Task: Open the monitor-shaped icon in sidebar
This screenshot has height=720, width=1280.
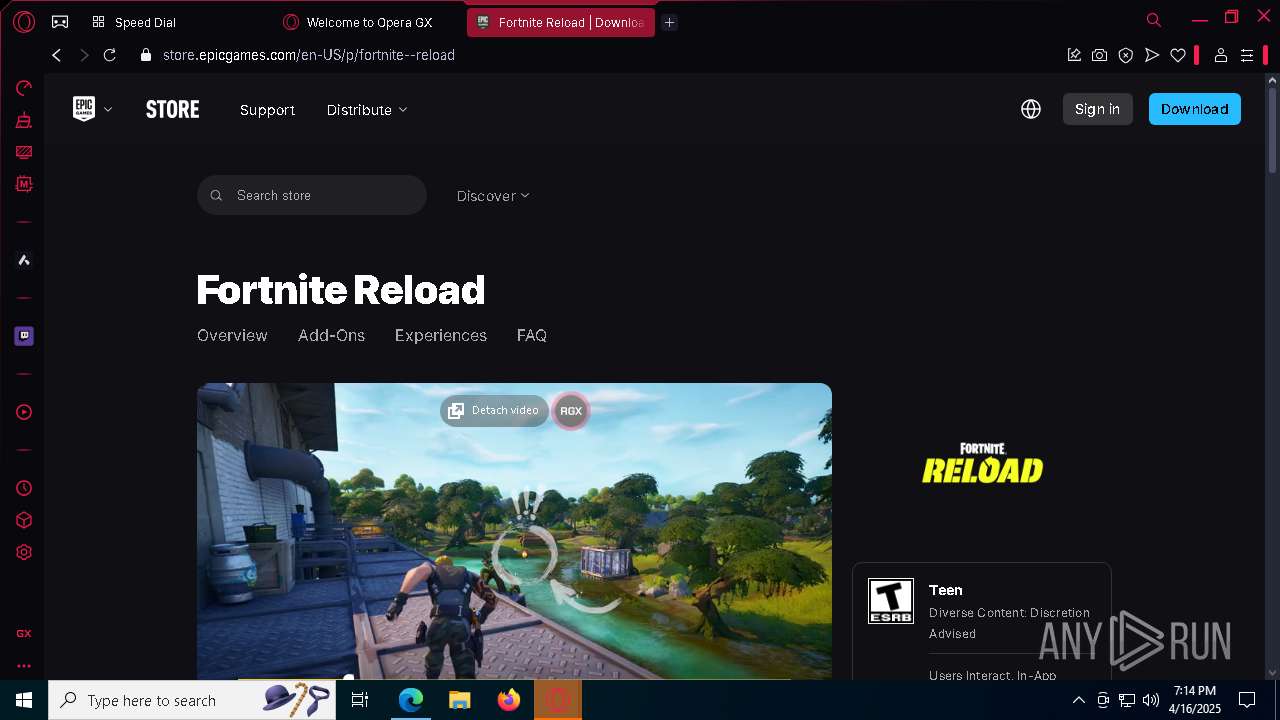Action: (x=24, y=152)
